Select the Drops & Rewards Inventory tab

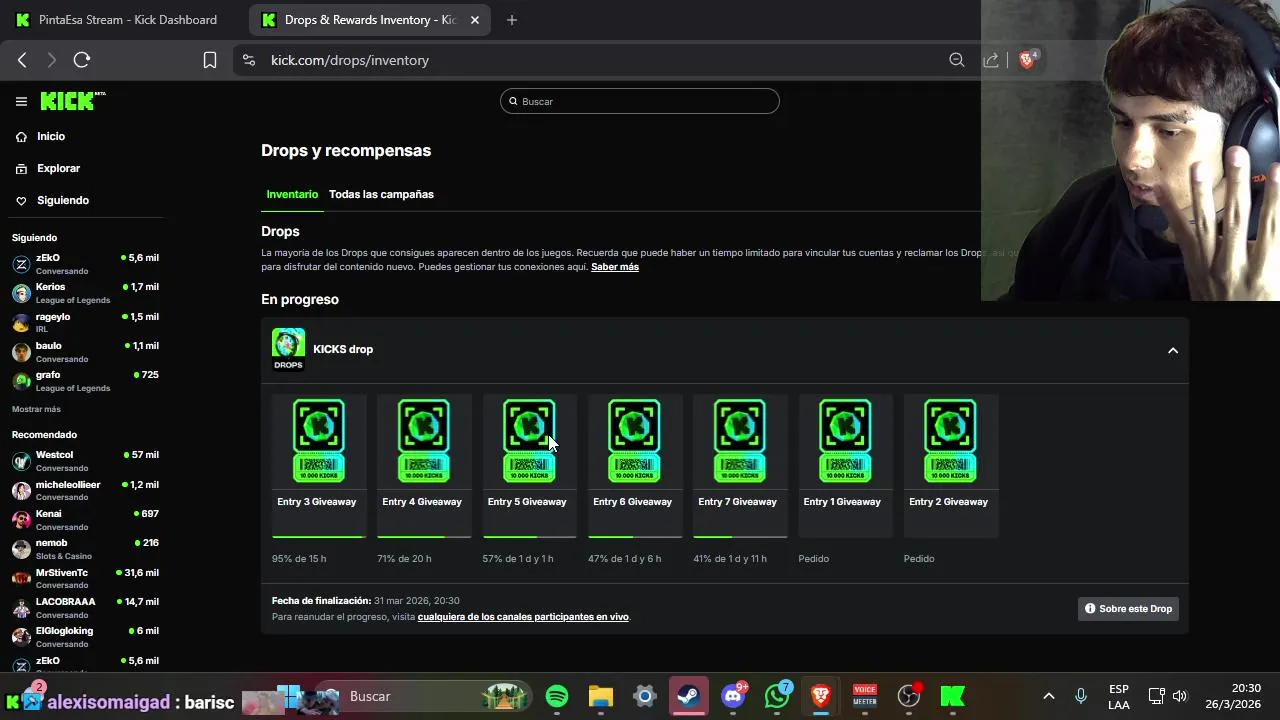pyautogui.click(x=370, y=20)
